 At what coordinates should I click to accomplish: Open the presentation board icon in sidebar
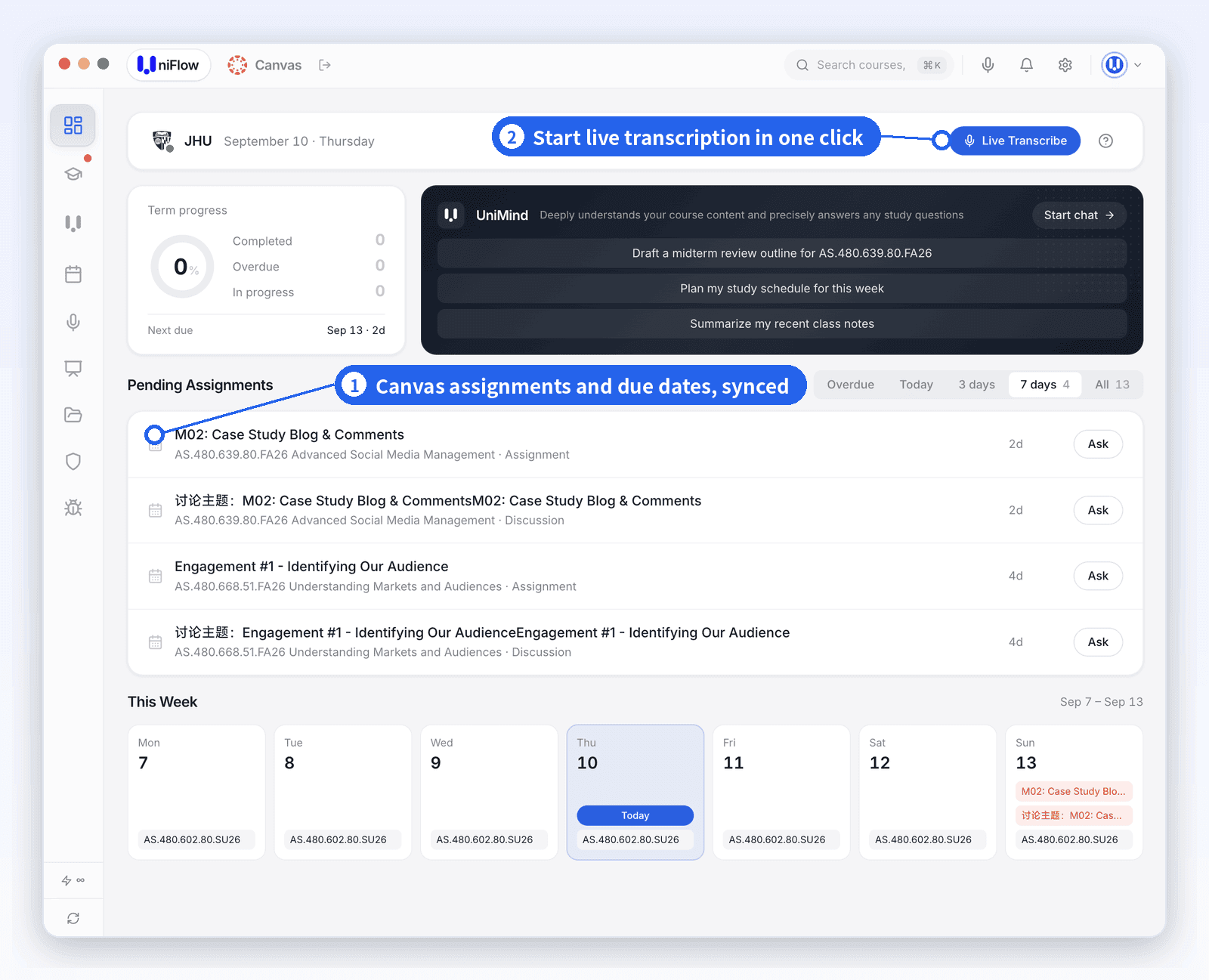(x=73, y=369)
